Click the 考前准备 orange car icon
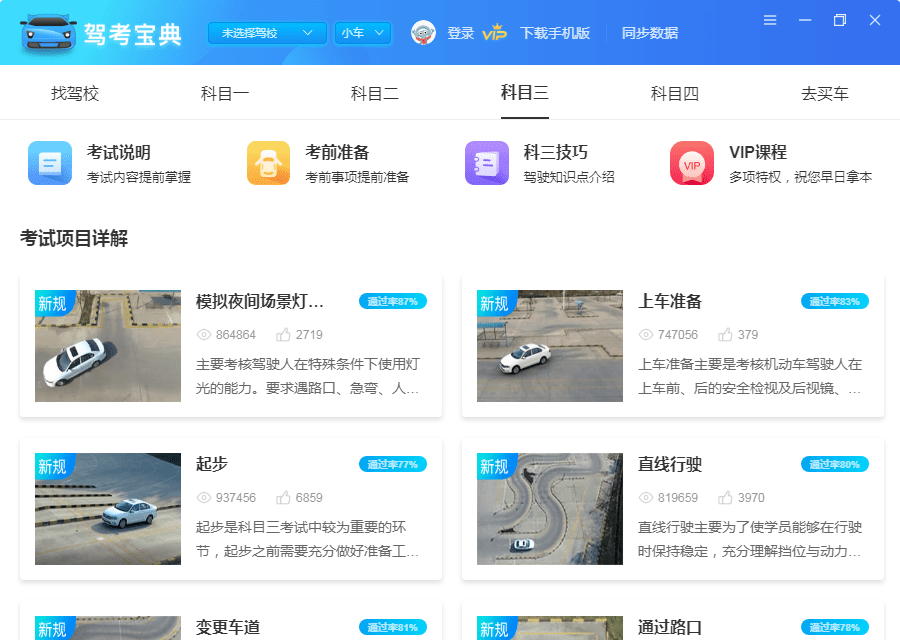This screenshot has width=900, height=640. [269, 163]
